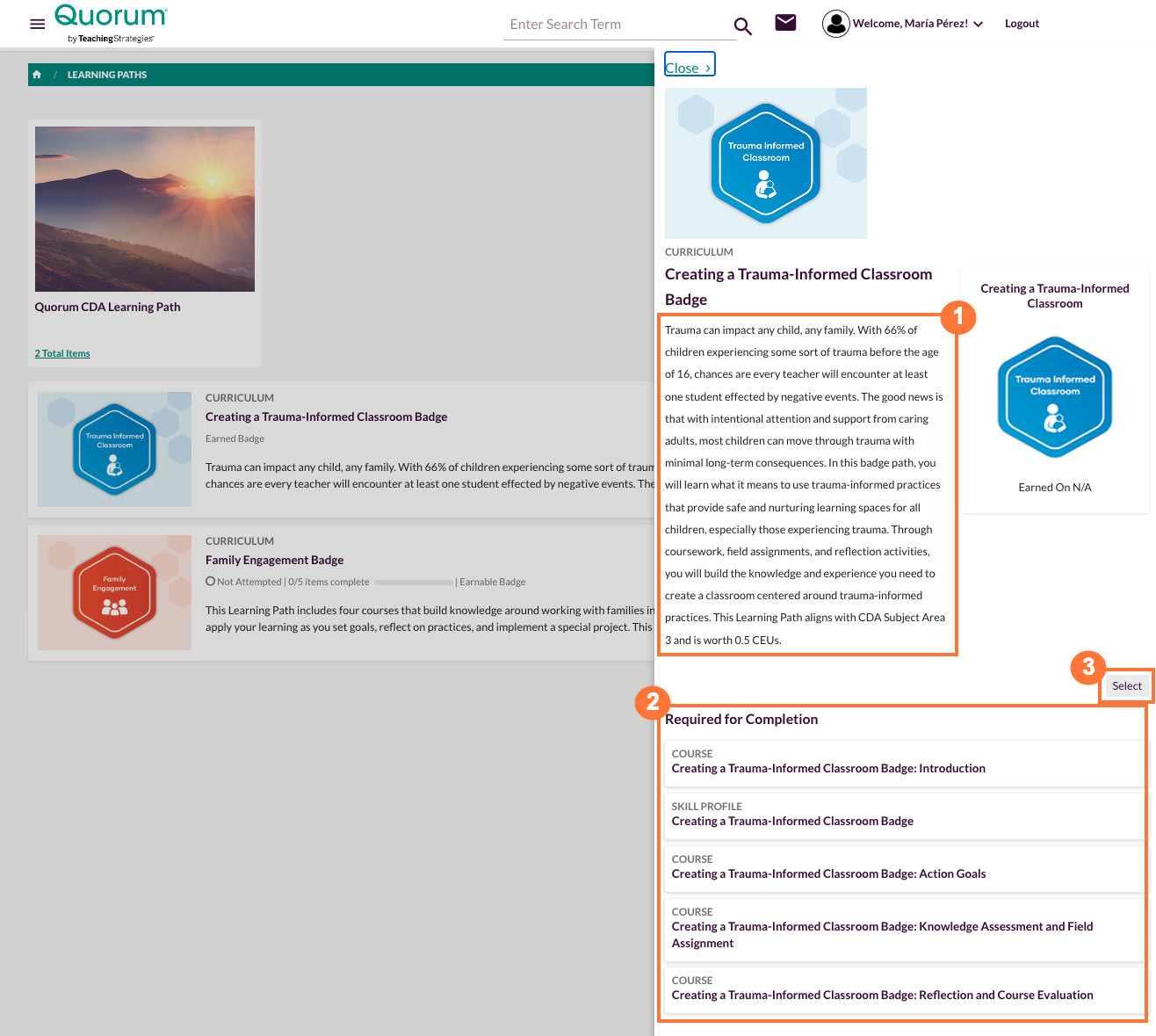Image resolution: width=1156 pixels, height=1036 pixels.
Task: Click the Earned On N/A badge panel
Action: [1054, 397]
